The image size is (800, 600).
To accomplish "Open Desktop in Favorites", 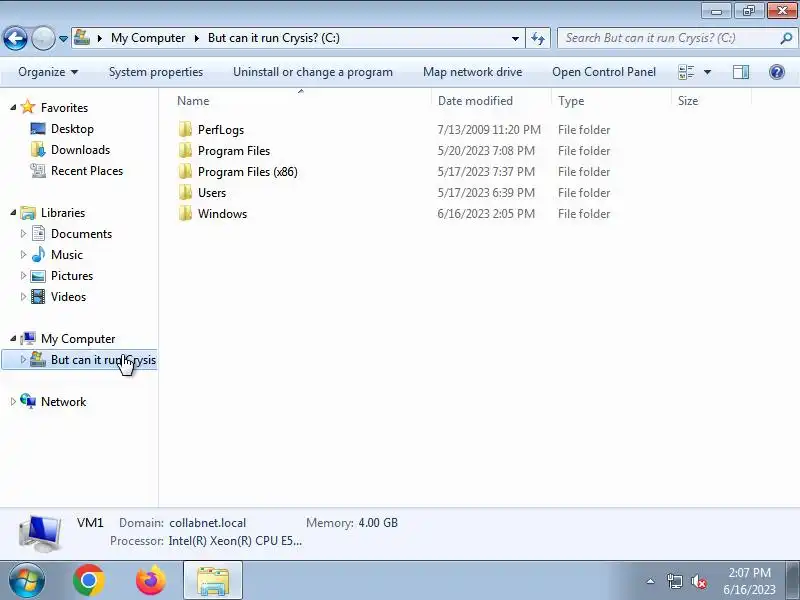I will (72, 129).
